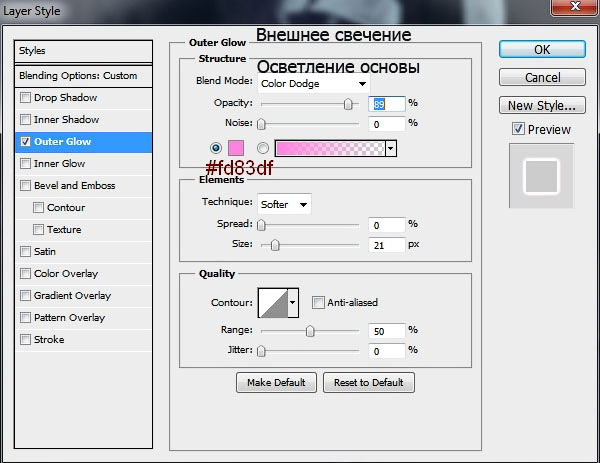Enable the Gradient Overlay checkbox

pos(25,295)
